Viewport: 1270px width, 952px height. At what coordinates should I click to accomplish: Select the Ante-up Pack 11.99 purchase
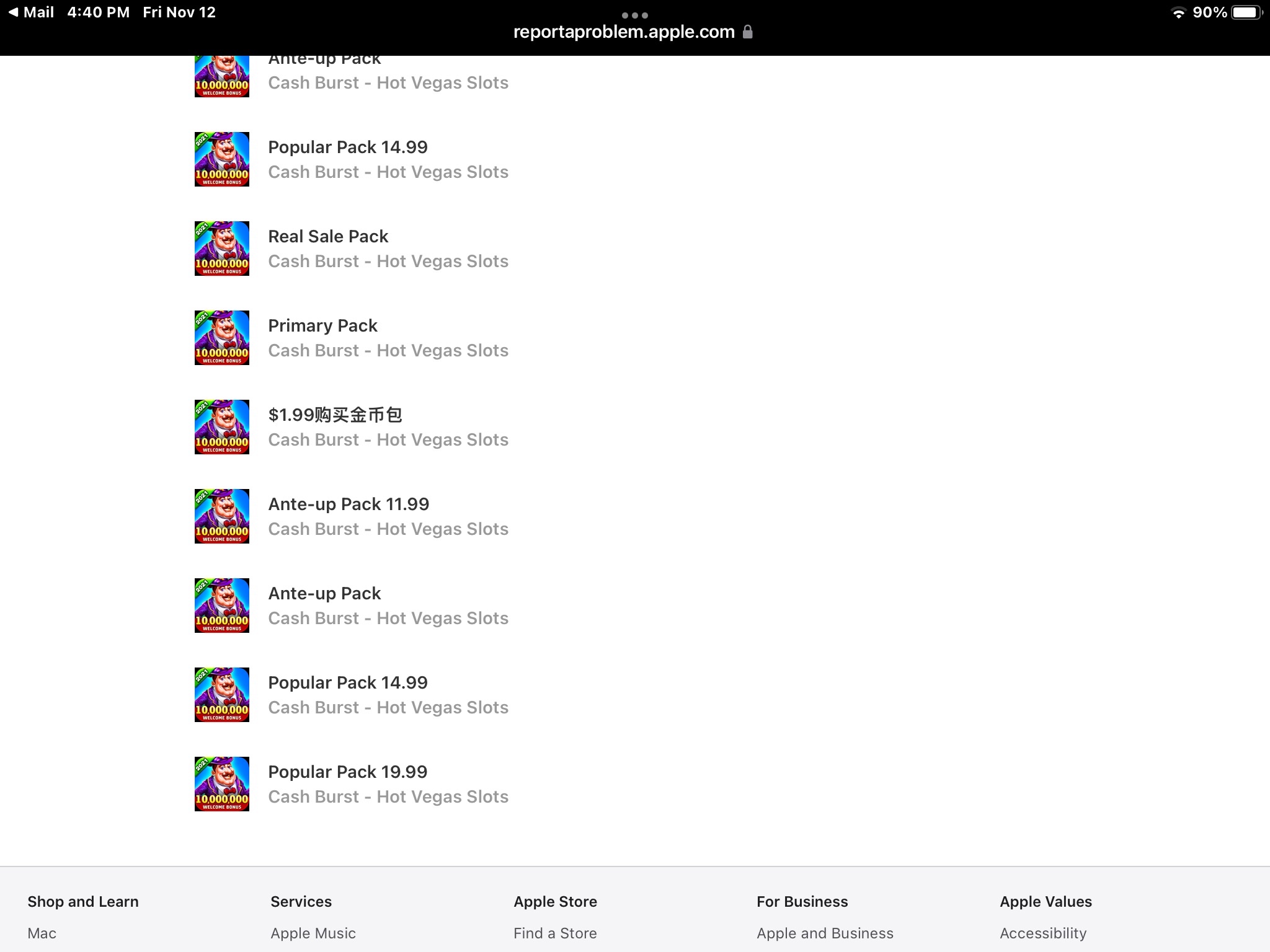click(388, 516)
